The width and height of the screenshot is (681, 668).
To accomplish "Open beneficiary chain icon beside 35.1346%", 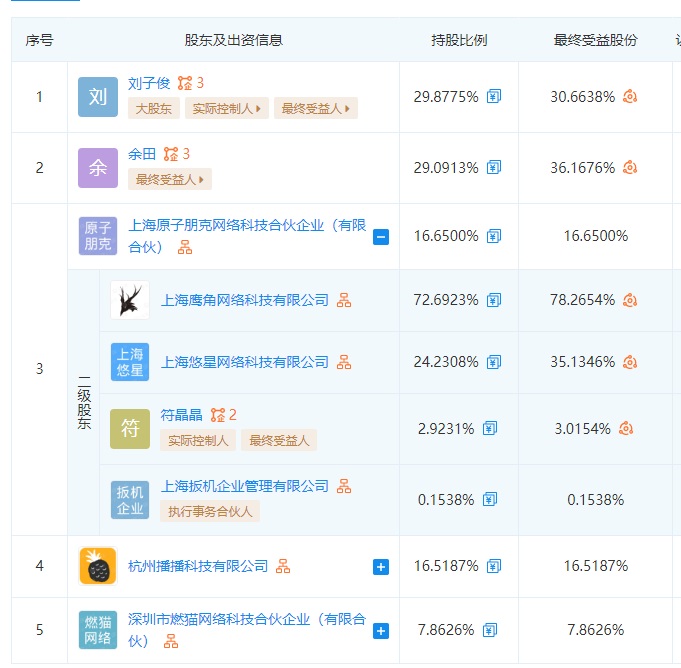I will coord(630,362).
